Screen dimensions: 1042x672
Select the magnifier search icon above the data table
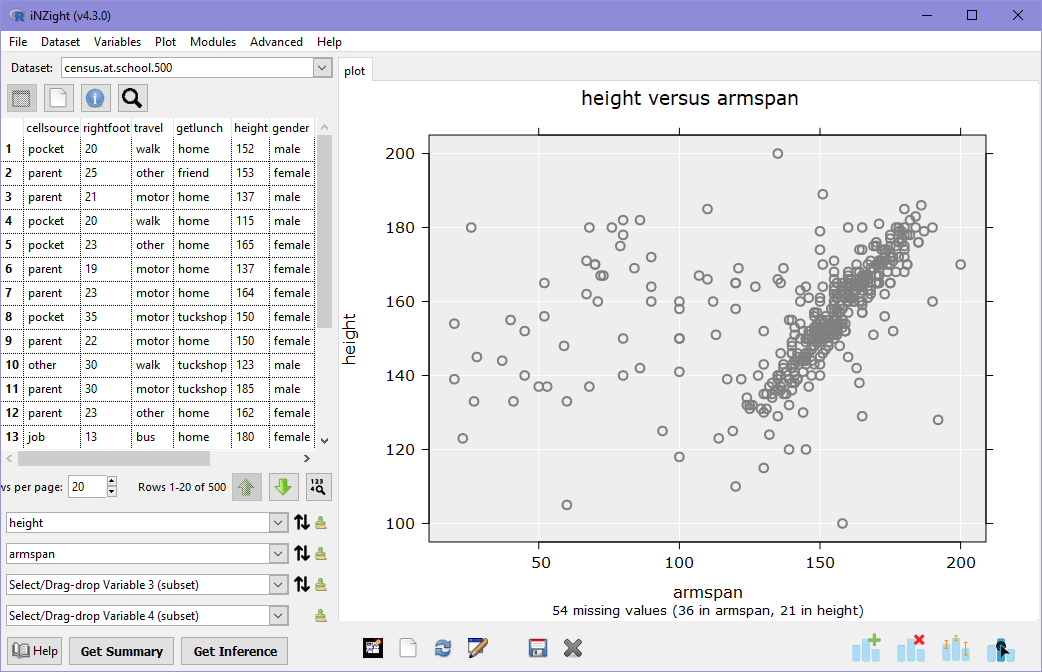coord(131,98)
